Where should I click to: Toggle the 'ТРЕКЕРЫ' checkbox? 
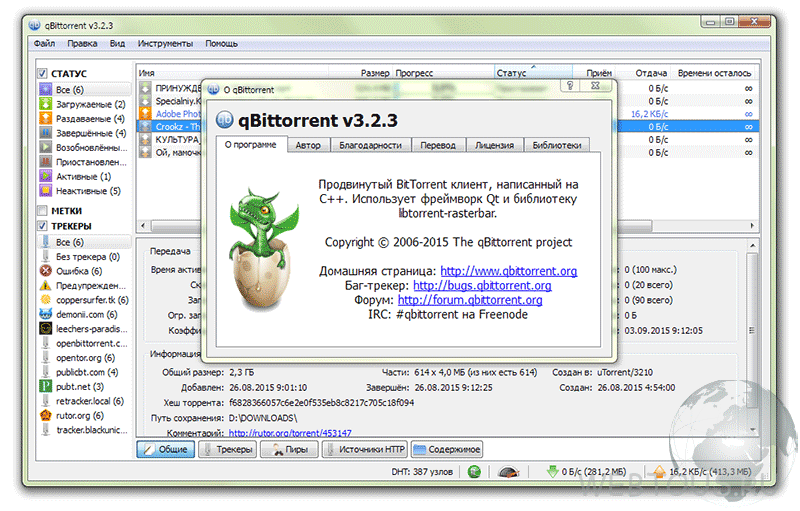42,226
